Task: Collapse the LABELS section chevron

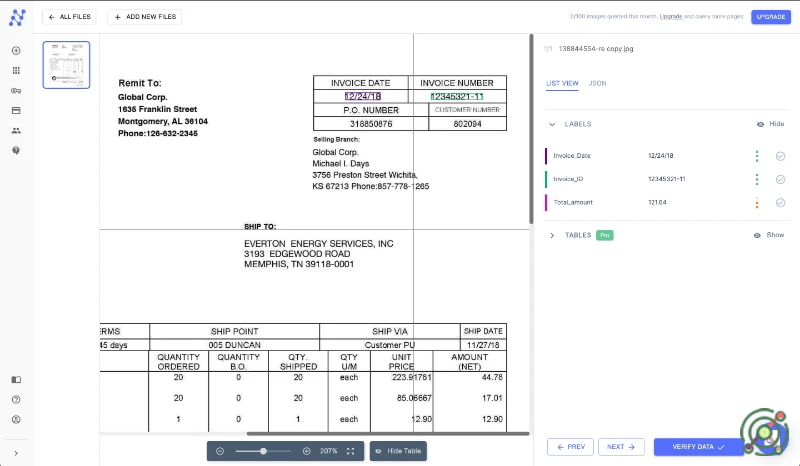Action: click(551, 124)
